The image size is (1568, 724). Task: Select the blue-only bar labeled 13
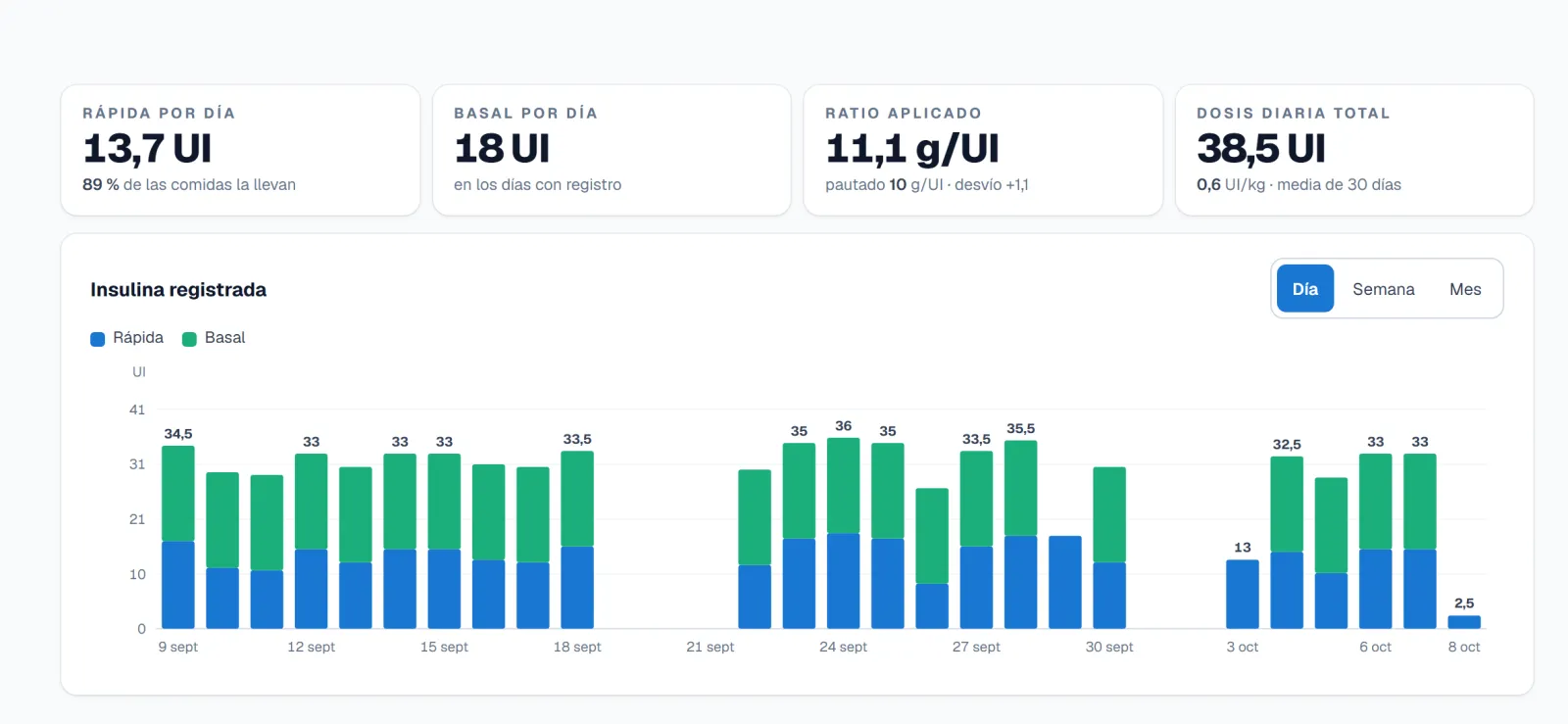(x=1243, y=595)
